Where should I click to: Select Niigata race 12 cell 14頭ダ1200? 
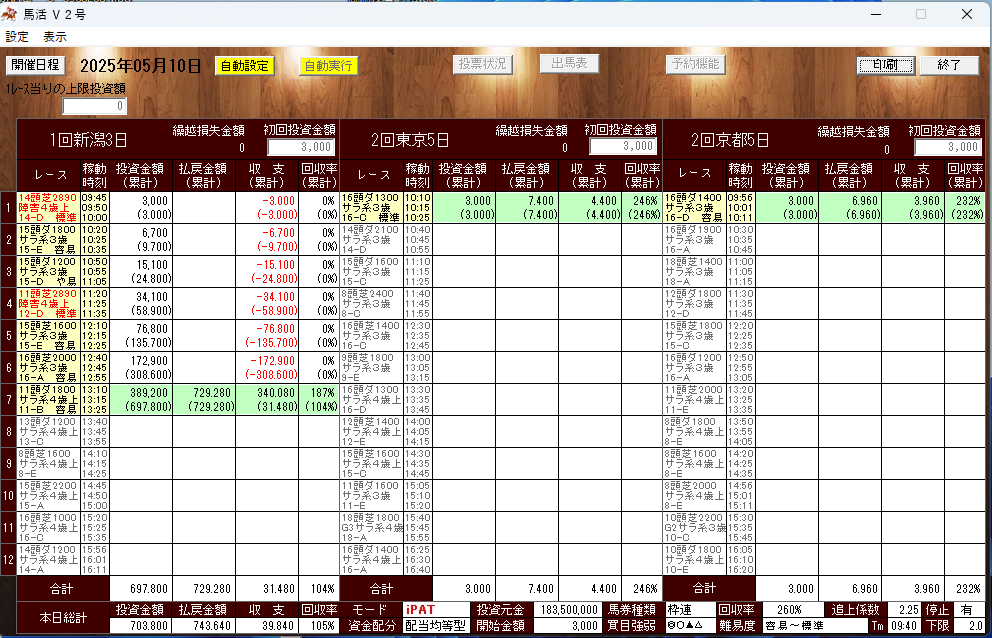coord(48,560)
